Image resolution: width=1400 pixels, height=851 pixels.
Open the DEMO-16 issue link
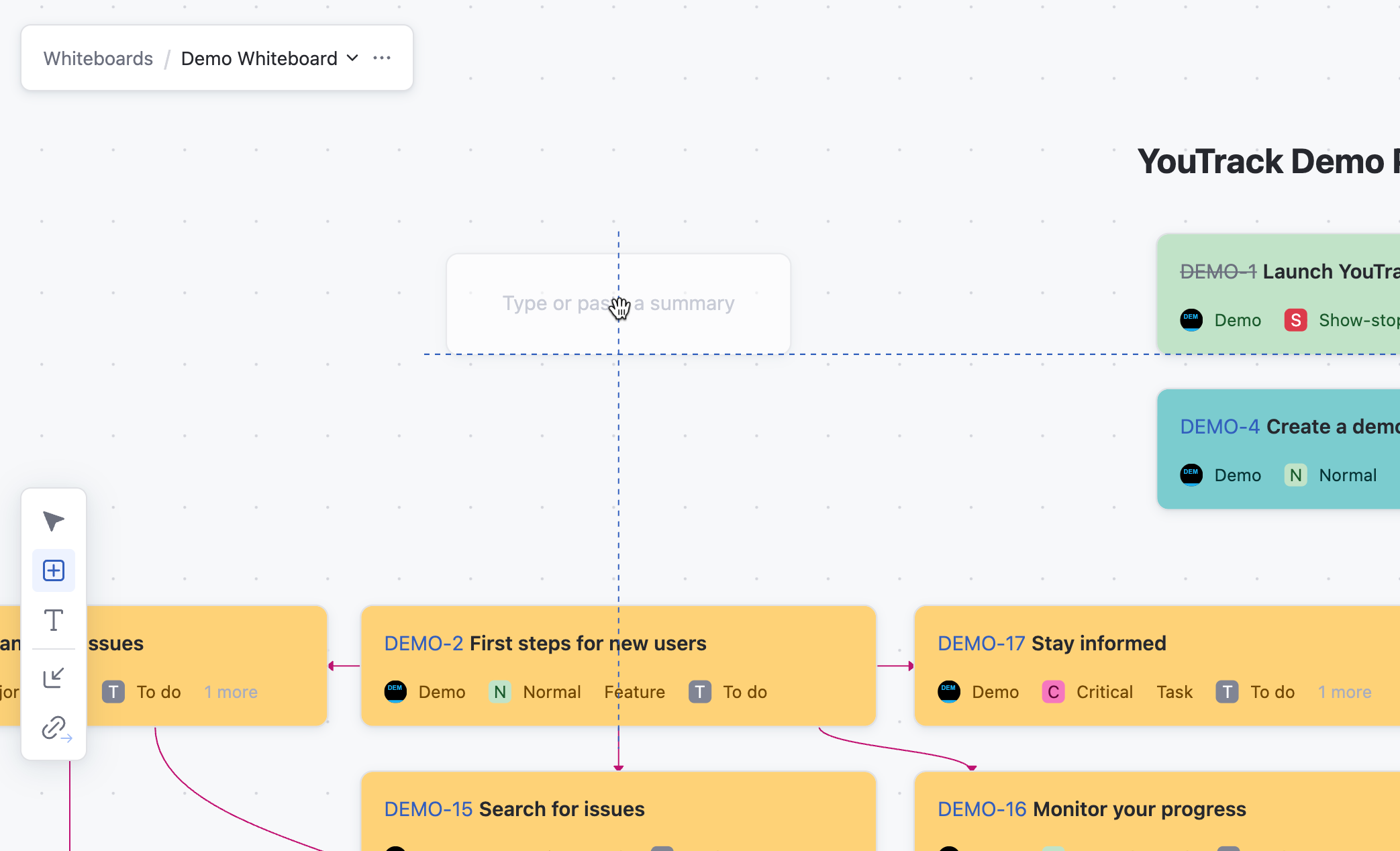pos(981,809)
